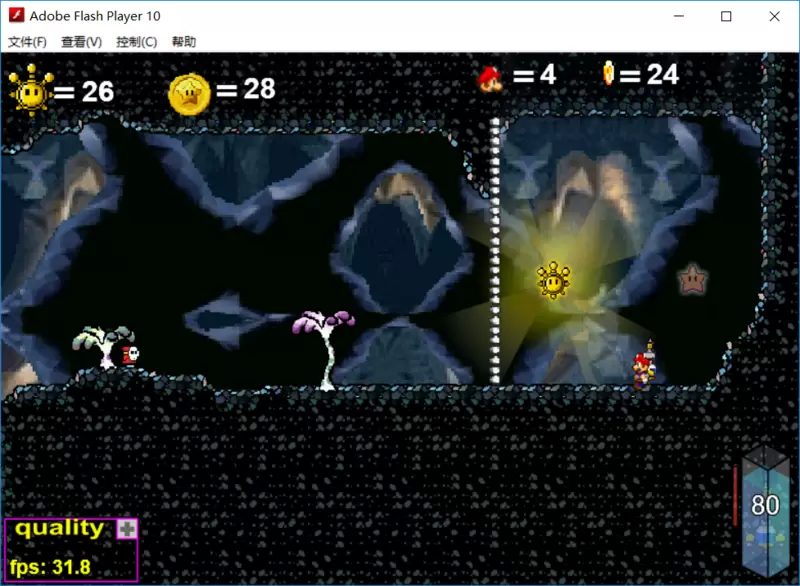This screenshot has height=586, width=800.
Task: Click the star coin count '= 28'
Action: click(246, 89)
